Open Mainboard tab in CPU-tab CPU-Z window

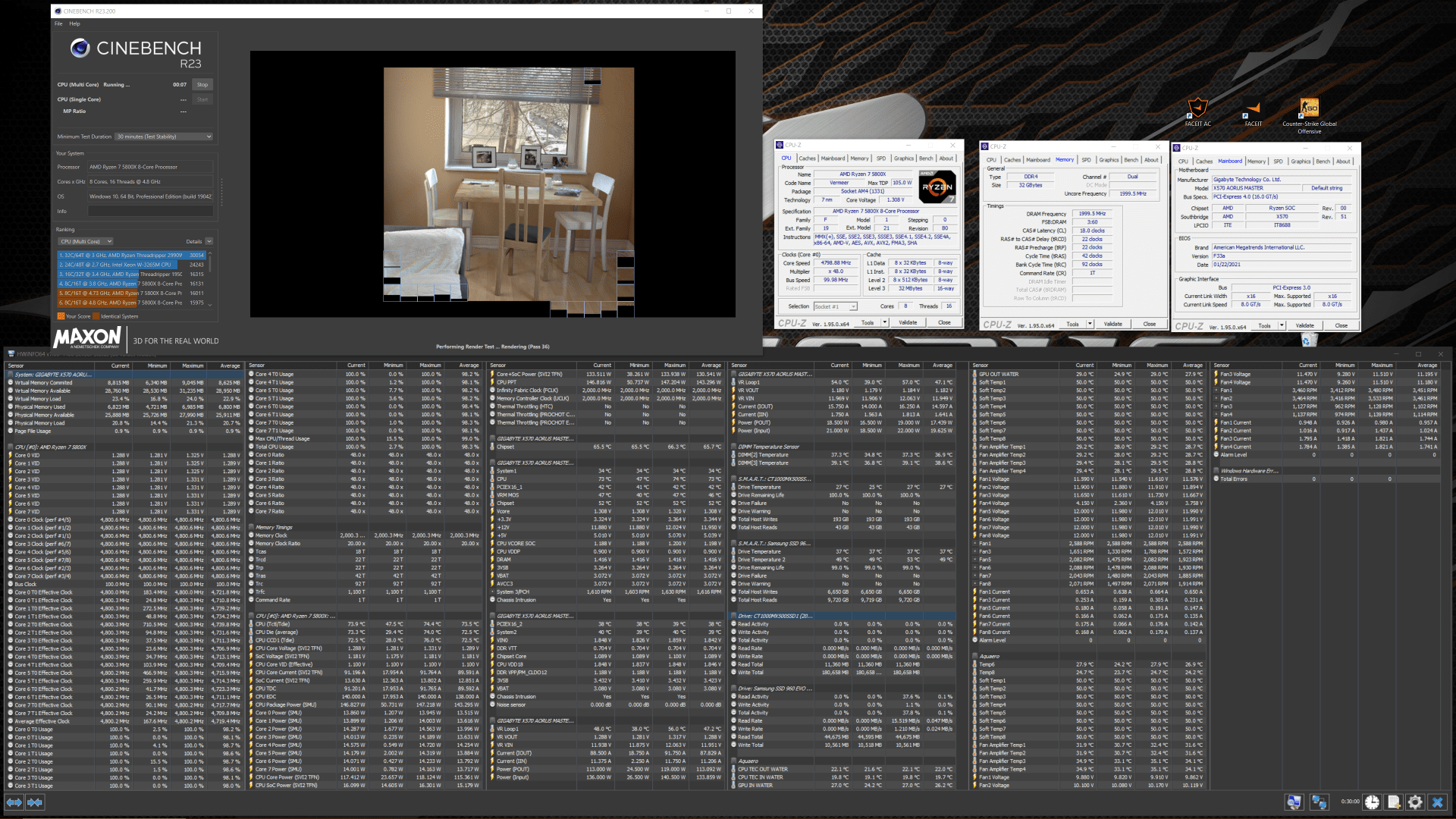(x=833, y=158)
